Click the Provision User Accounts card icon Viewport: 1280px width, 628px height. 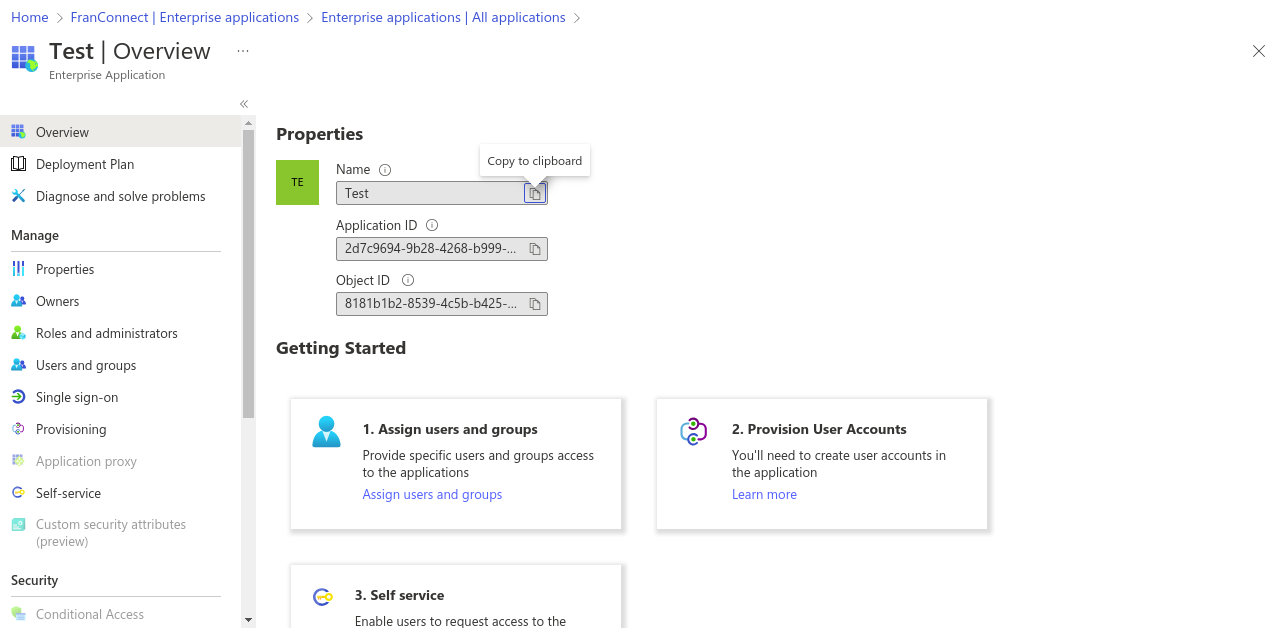[694, 432]
